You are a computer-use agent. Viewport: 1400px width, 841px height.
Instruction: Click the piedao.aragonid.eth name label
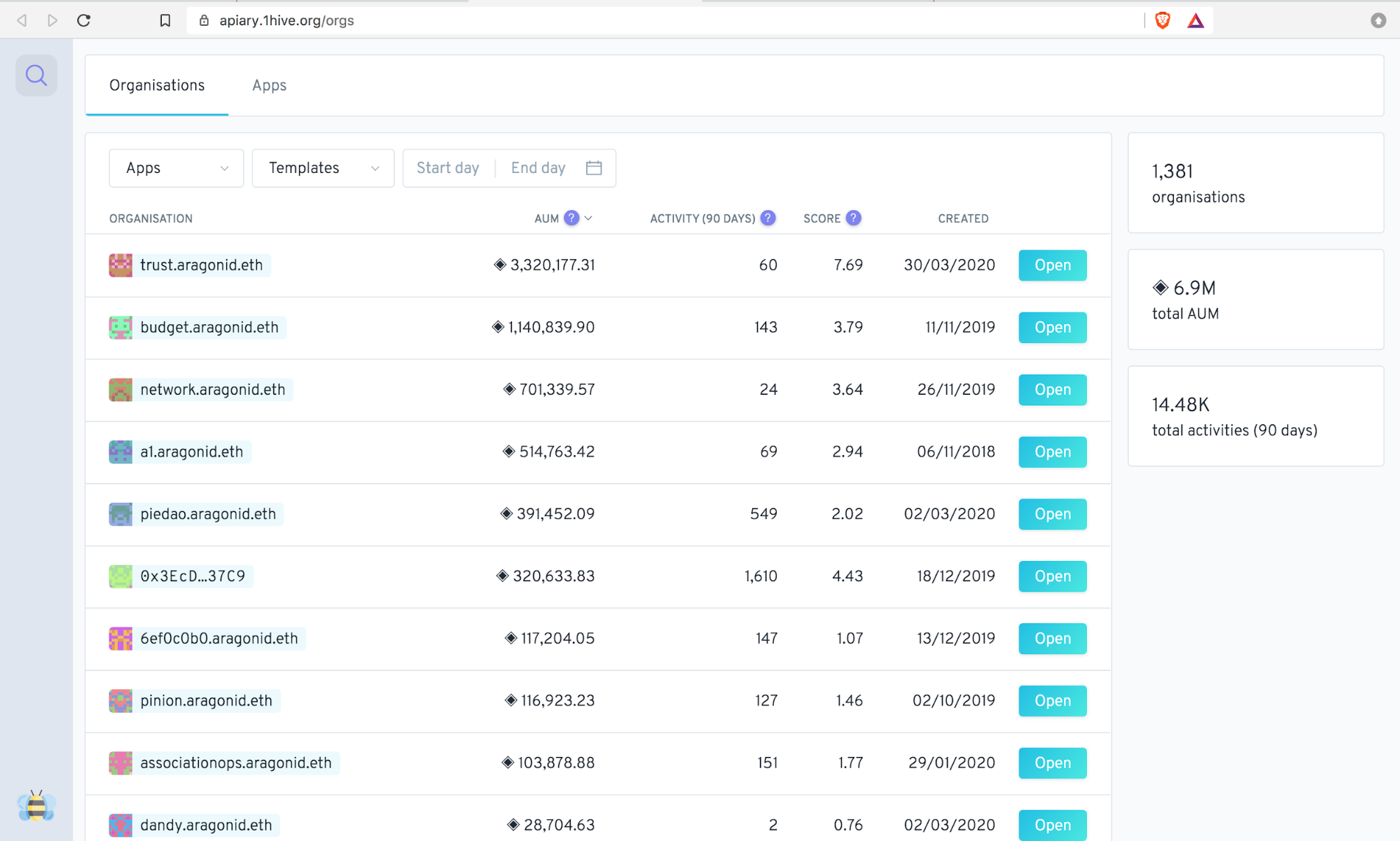click(208, 514)
